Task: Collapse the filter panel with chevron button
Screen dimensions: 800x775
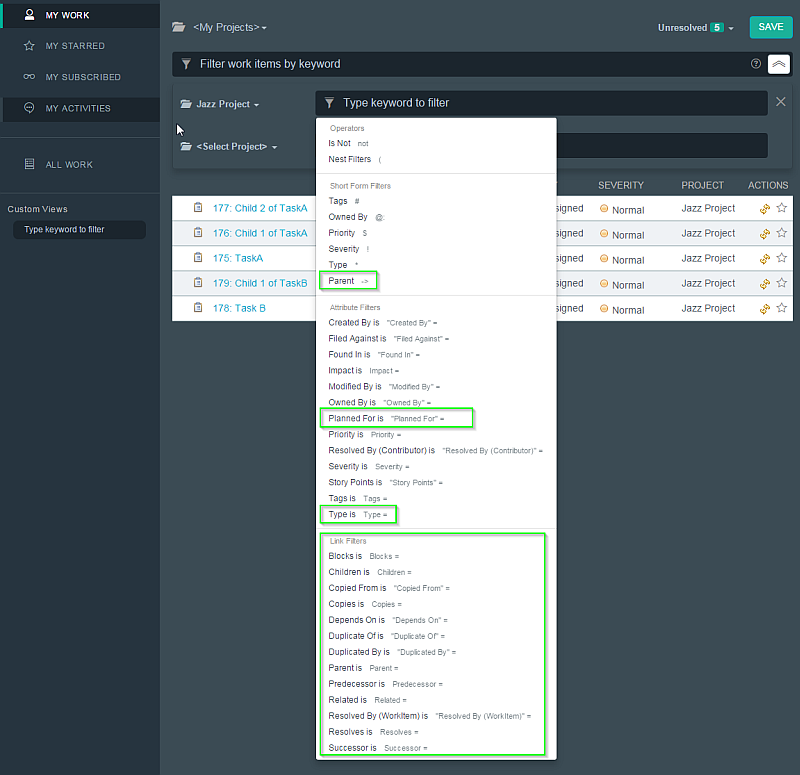Action: (x=779, y=64)
